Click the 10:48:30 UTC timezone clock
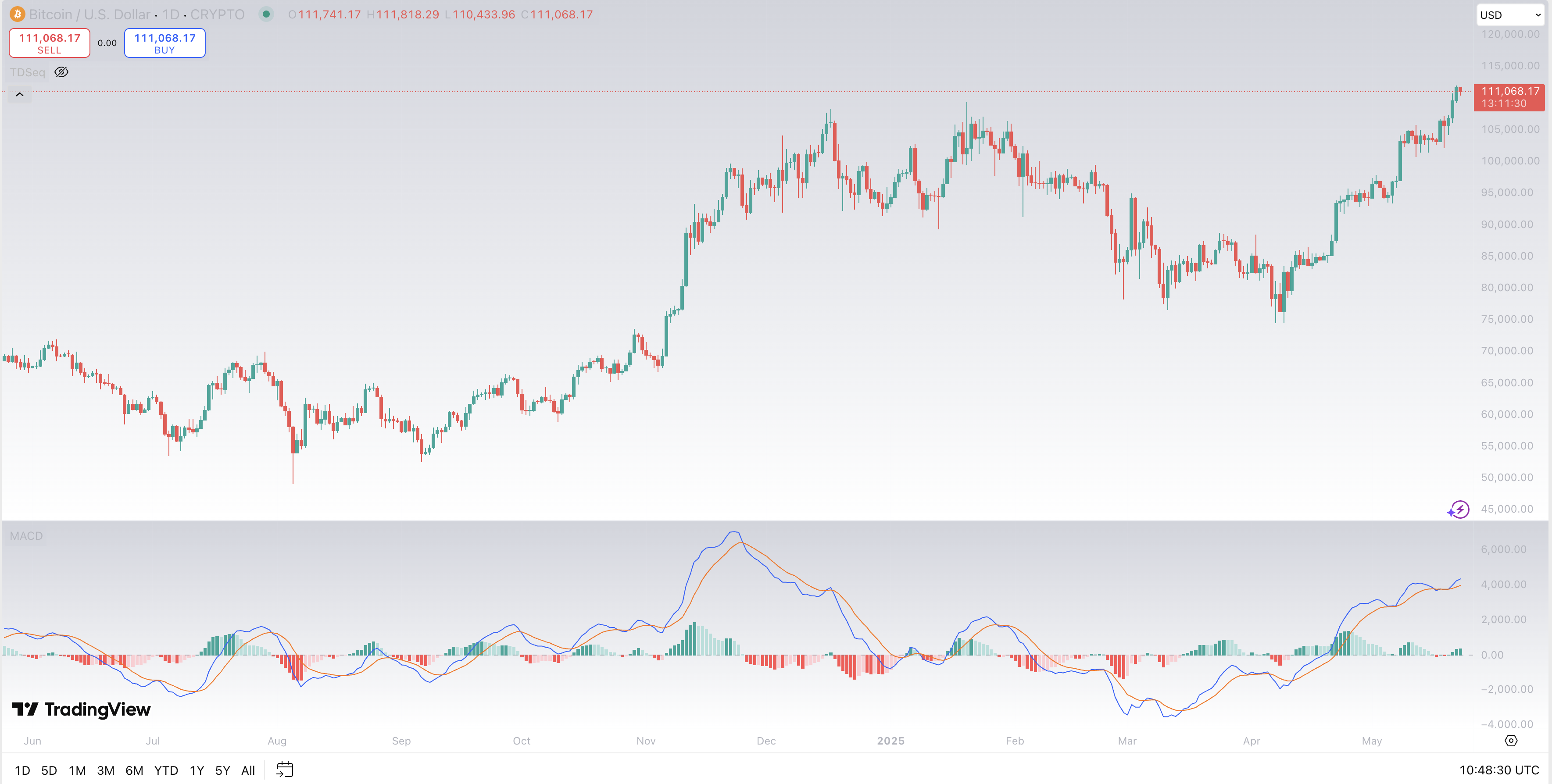The image size is (1552, 784). click(1498, 770)
